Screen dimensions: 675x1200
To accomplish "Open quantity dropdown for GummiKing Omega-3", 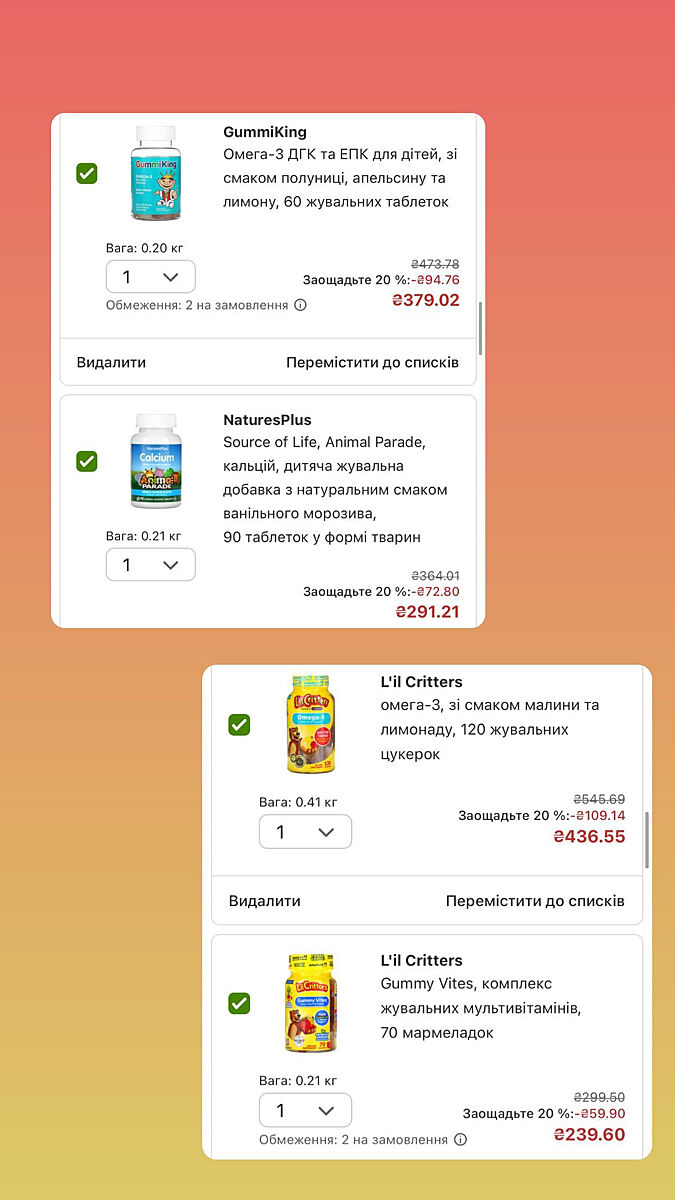I will pyautogui.click(x=150, y=277).
